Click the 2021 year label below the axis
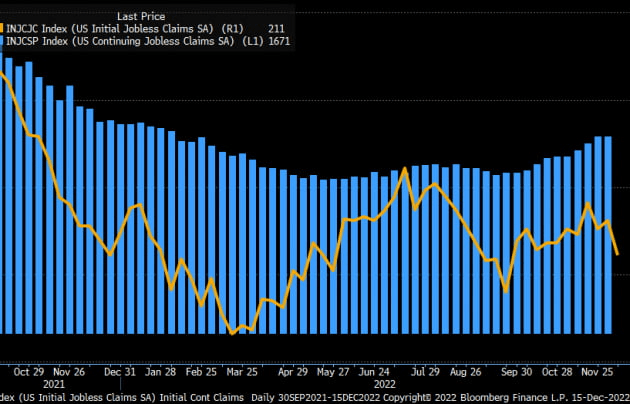 53,382
